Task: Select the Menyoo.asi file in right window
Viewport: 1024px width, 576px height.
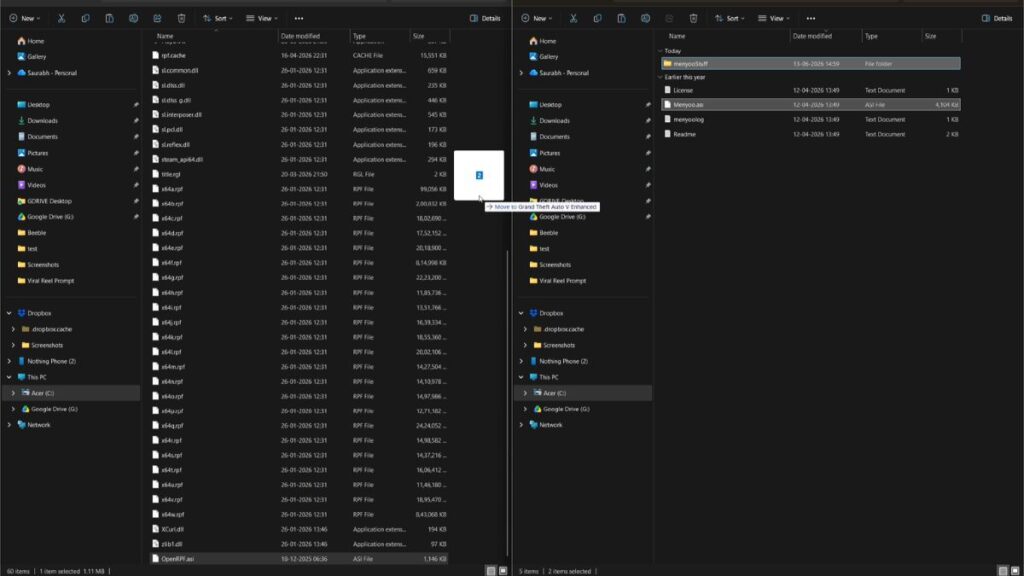Action: 810,104
